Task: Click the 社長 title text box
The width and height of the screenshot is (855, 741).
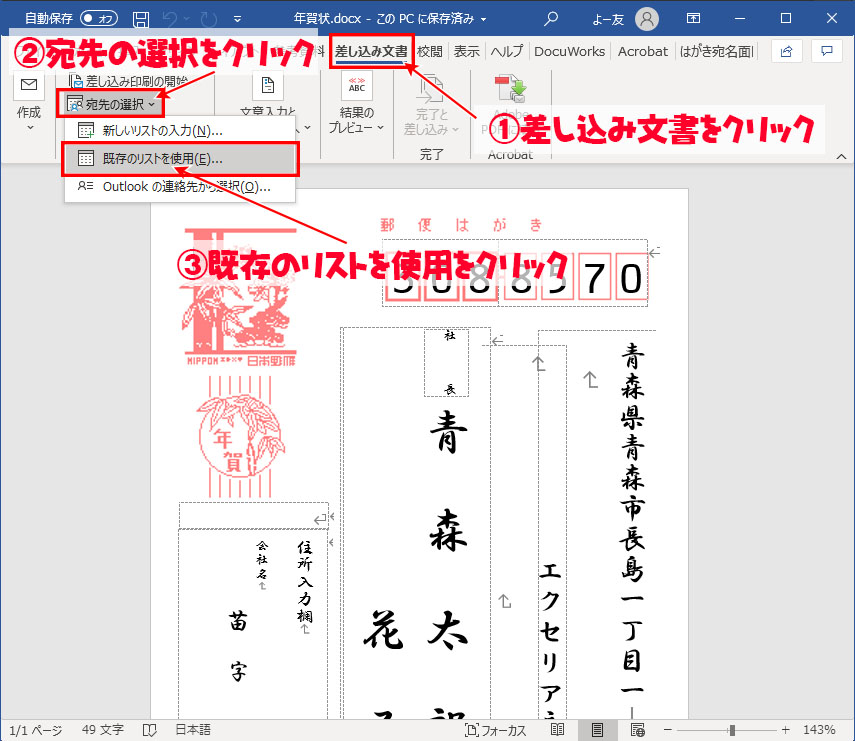Action: 447,363
